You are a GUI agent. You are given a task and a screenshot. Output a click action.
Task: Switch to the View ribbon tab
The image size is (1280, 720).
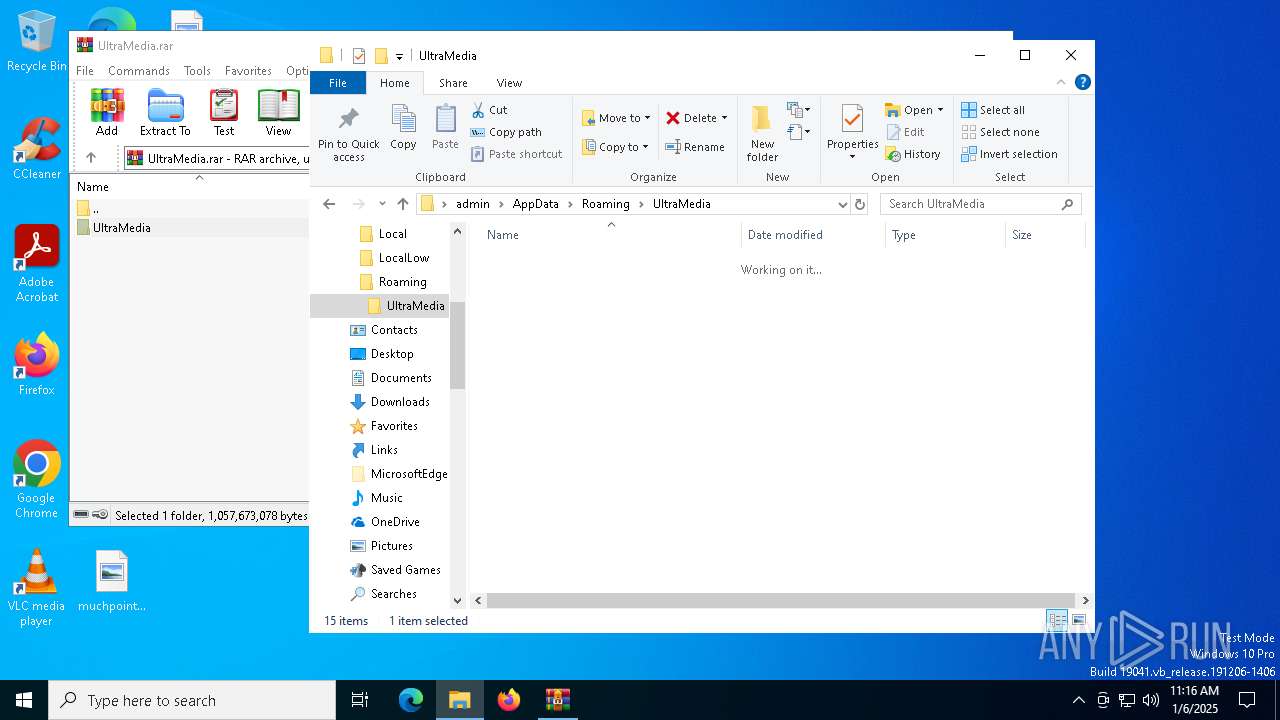[509, 83]
